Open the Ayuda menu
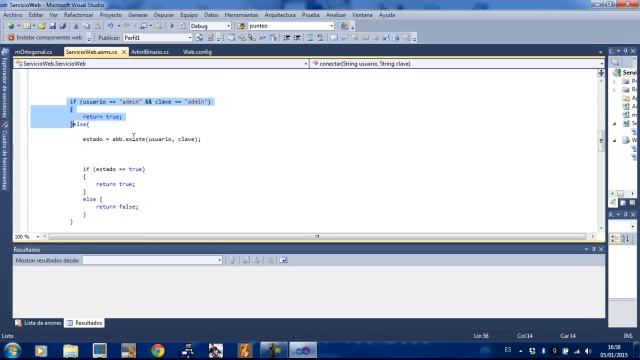Viewport: 640px width, 360px height. pos(387,15)
